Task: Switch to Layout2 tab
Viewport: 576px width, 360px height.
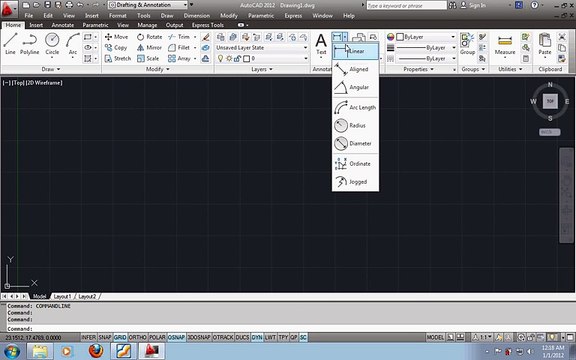Action: 87,296
